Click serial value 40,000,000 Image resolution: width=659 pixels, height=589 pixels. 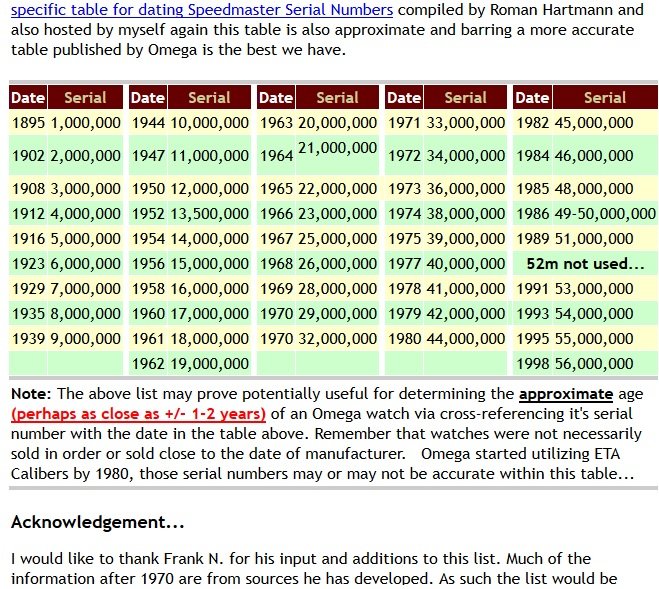[466, 264]
